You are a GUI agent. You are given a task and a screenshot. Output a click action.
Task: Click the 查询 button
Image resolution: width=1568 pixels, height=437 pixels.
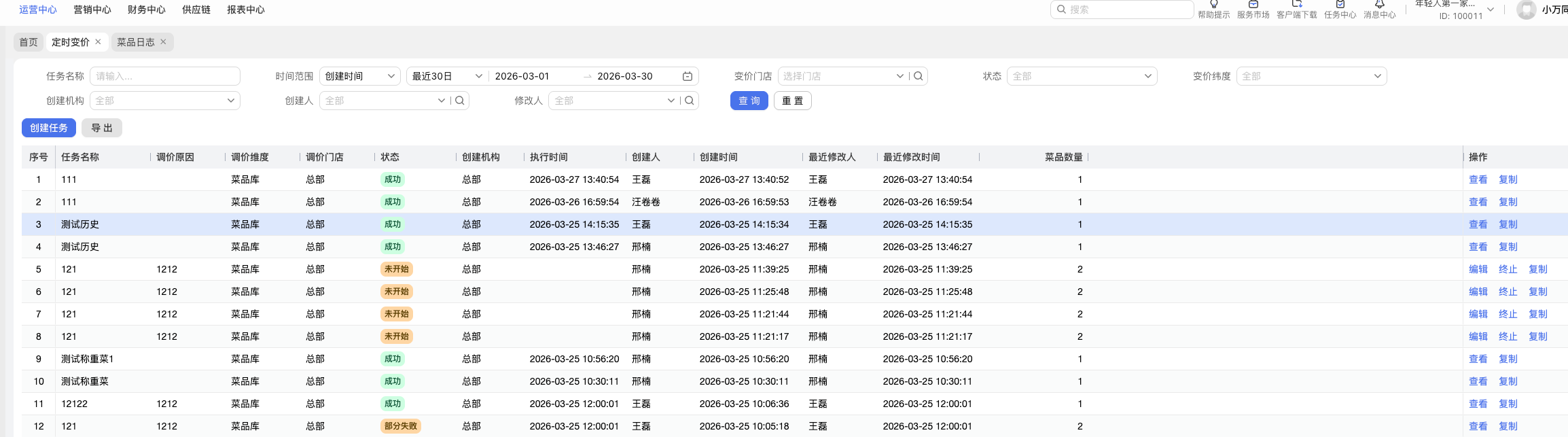pos(749,101)
